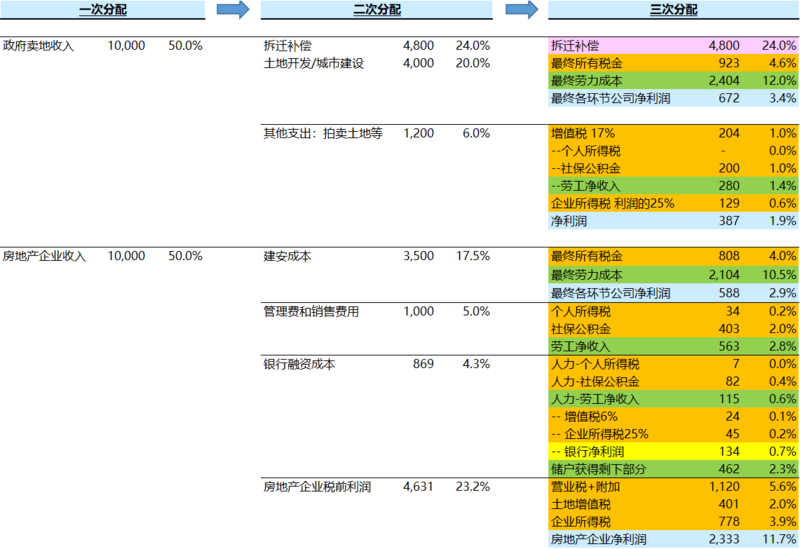Viewport: 800px width, 549px height.
Task: Select the 房地产企业收入 label cell
Action: coord(44,256)
